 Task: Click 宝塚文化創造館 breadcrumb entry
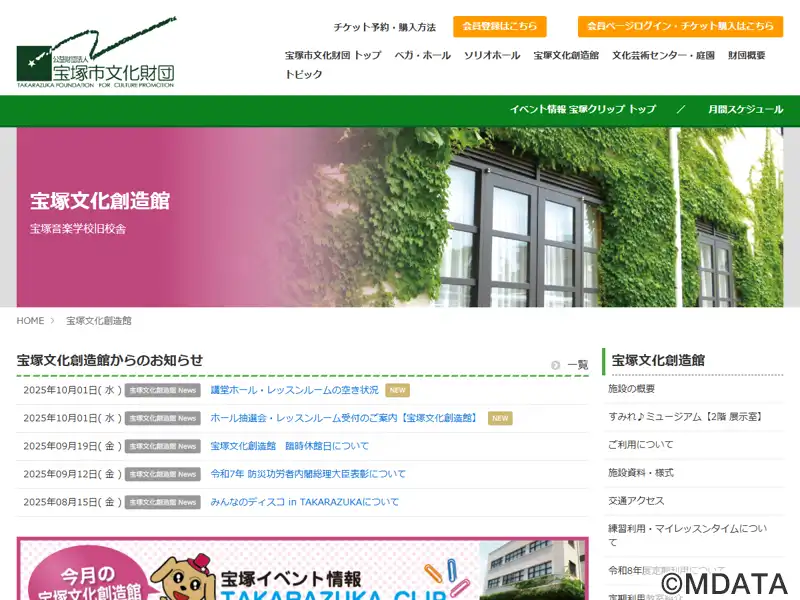(x=98, y=320)
